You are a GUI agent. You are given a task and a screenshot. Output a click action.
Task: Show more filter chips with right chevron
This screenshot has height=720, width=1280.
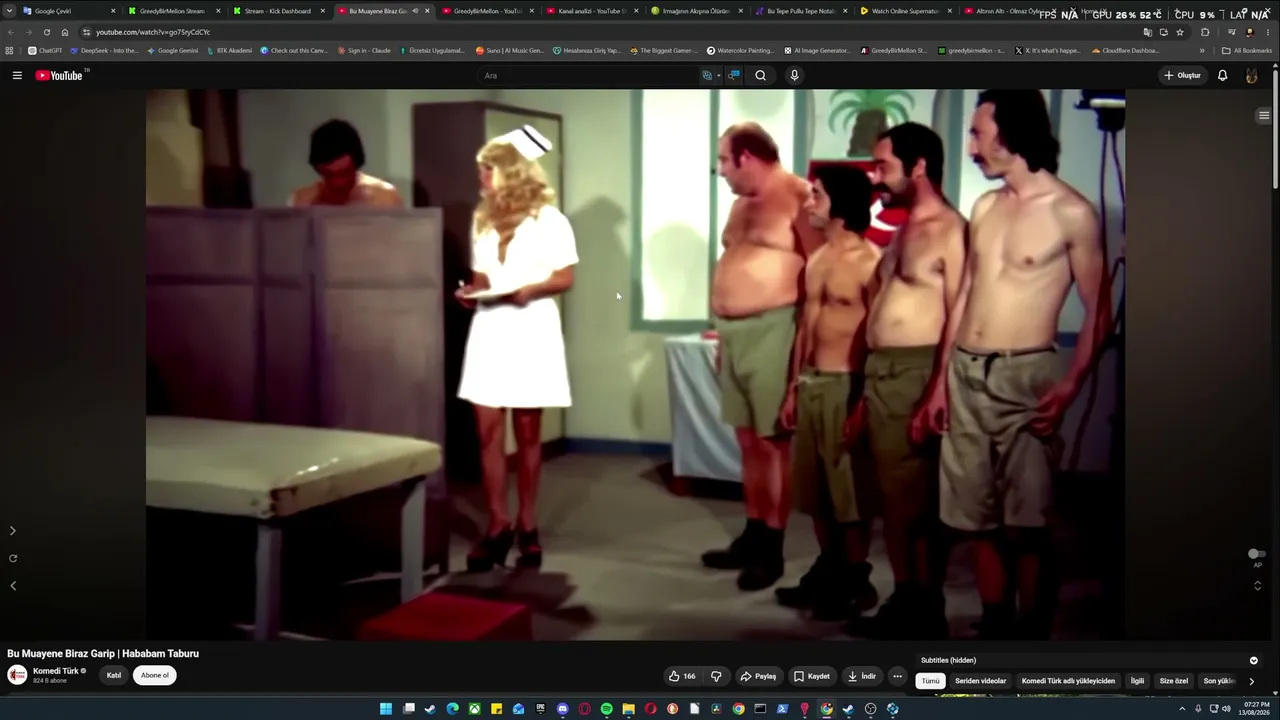pos(1251,681)
